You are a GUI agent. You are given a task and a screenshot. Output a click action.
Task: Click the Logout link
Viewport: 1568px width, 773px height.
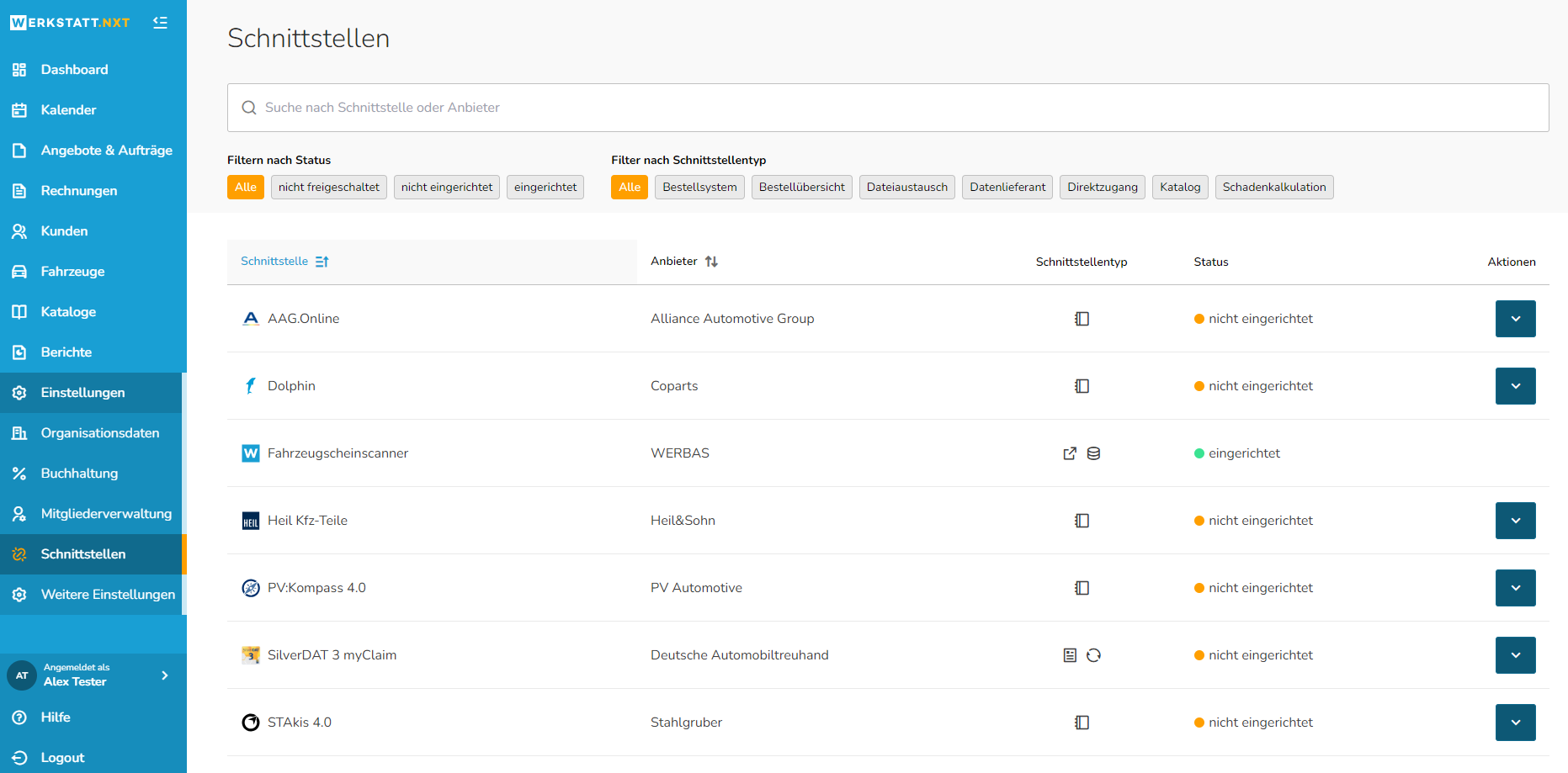tap(93, 758)
